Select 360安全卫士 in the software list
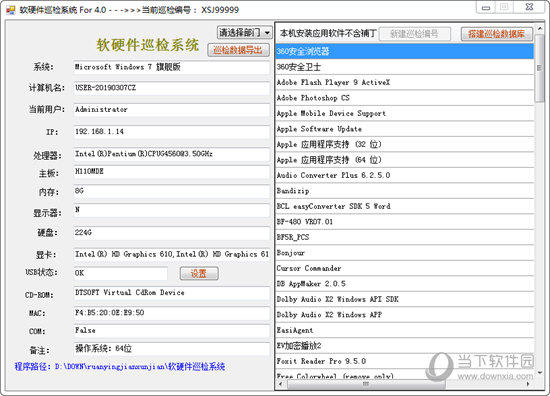Viewport: 550px width, 396px height. 405,67
